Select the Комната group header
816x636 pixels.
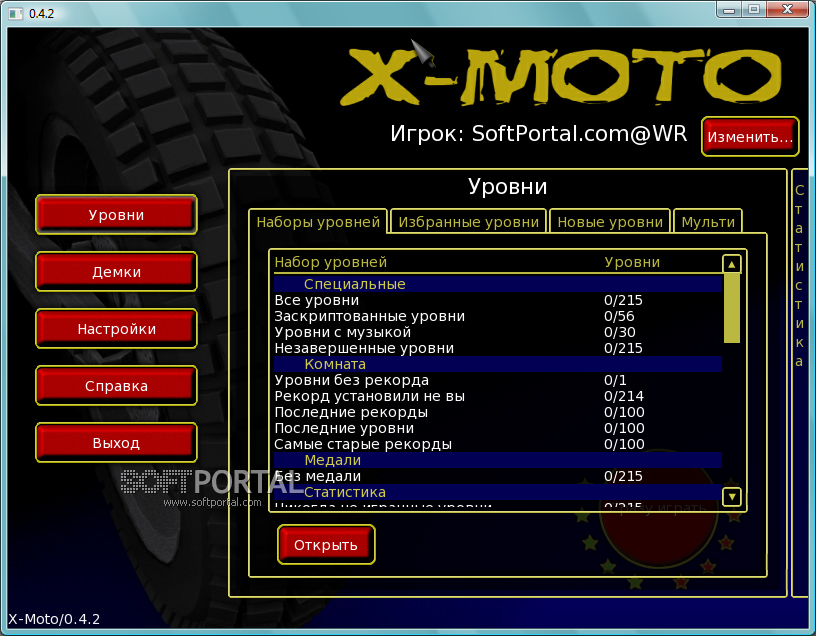(498, 364)
